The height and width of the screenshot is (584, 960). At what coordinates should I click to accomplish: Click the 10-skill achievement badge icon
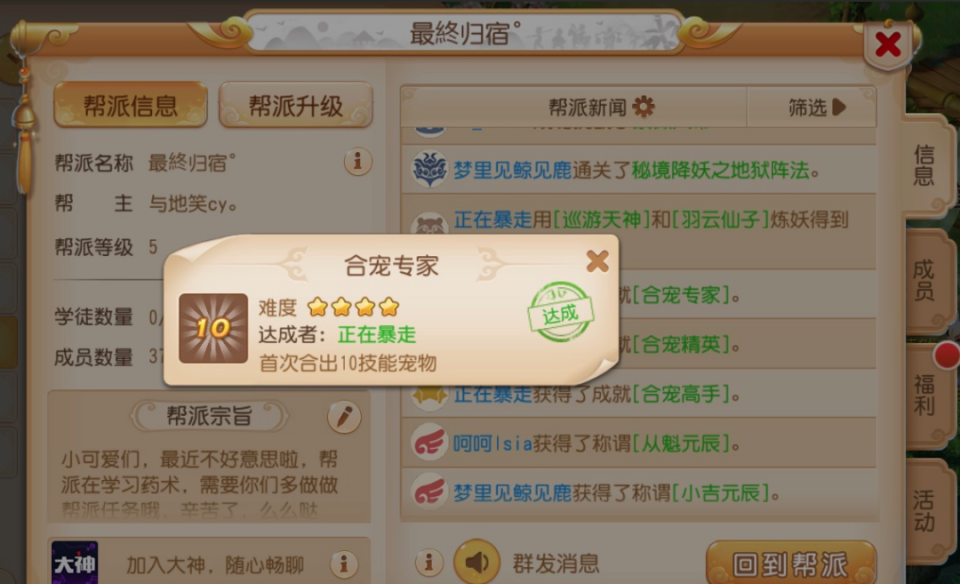coord(213,328)
